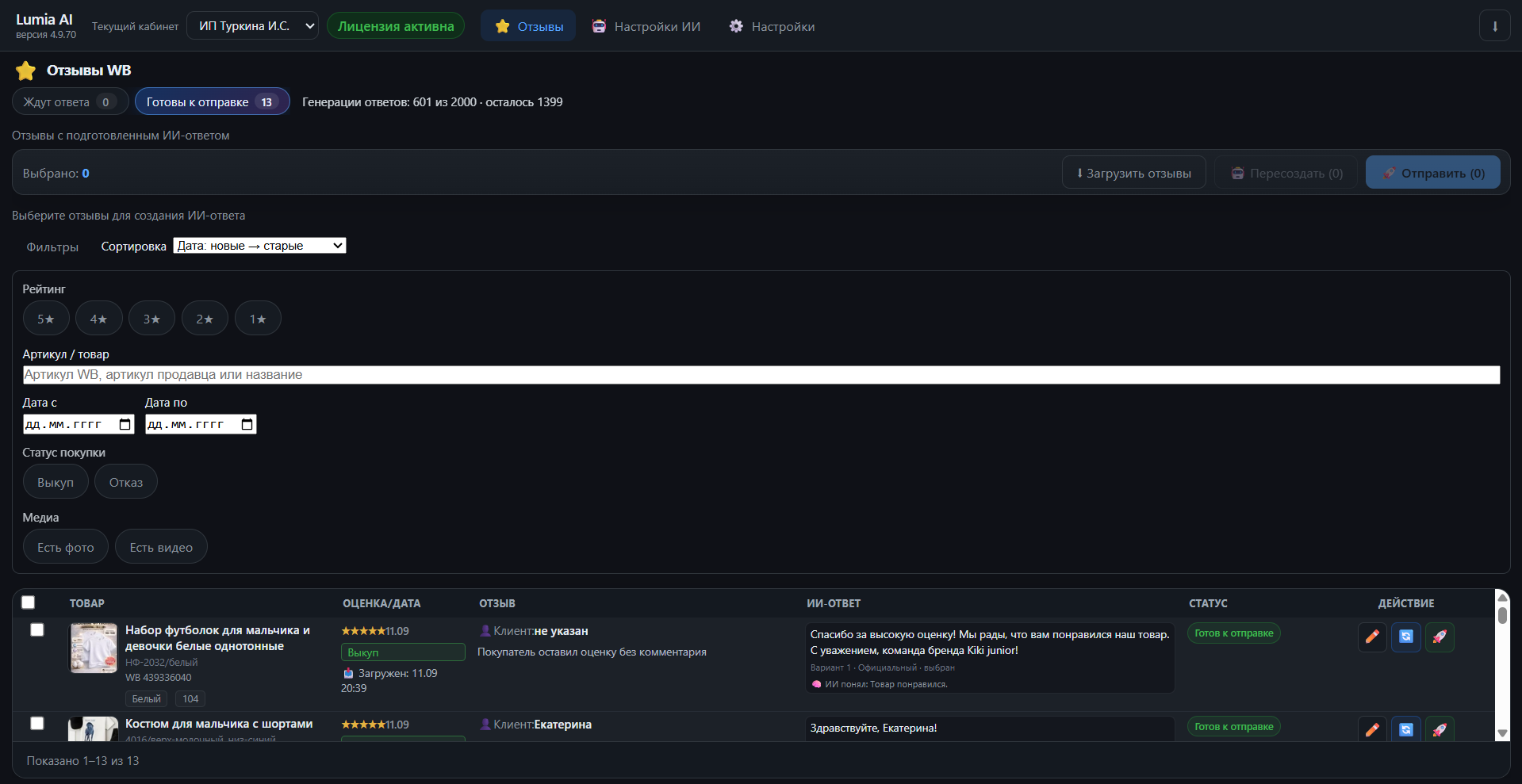Image resolution: width=1522 pixels, height=784 pixels.
Task: Open the Сортировка date sorting dropdown
Action: pos(260,246)
